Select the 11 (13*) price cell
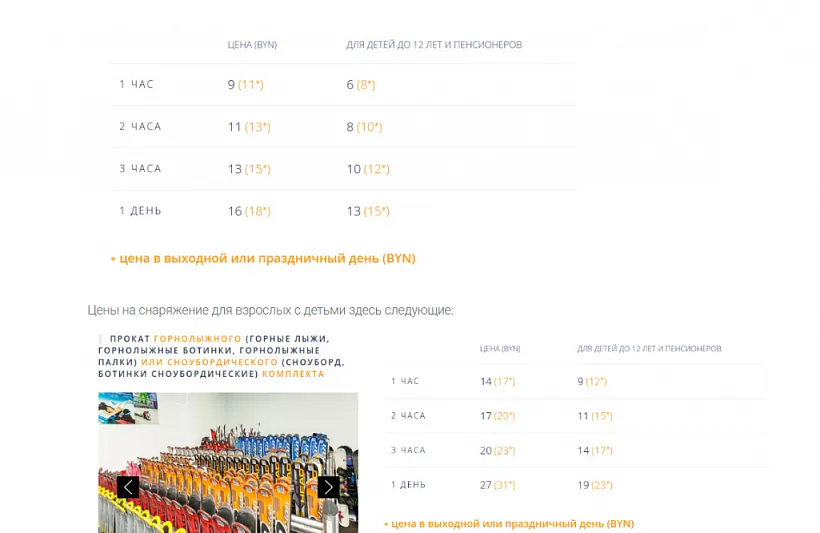 [x=248, y=127]
